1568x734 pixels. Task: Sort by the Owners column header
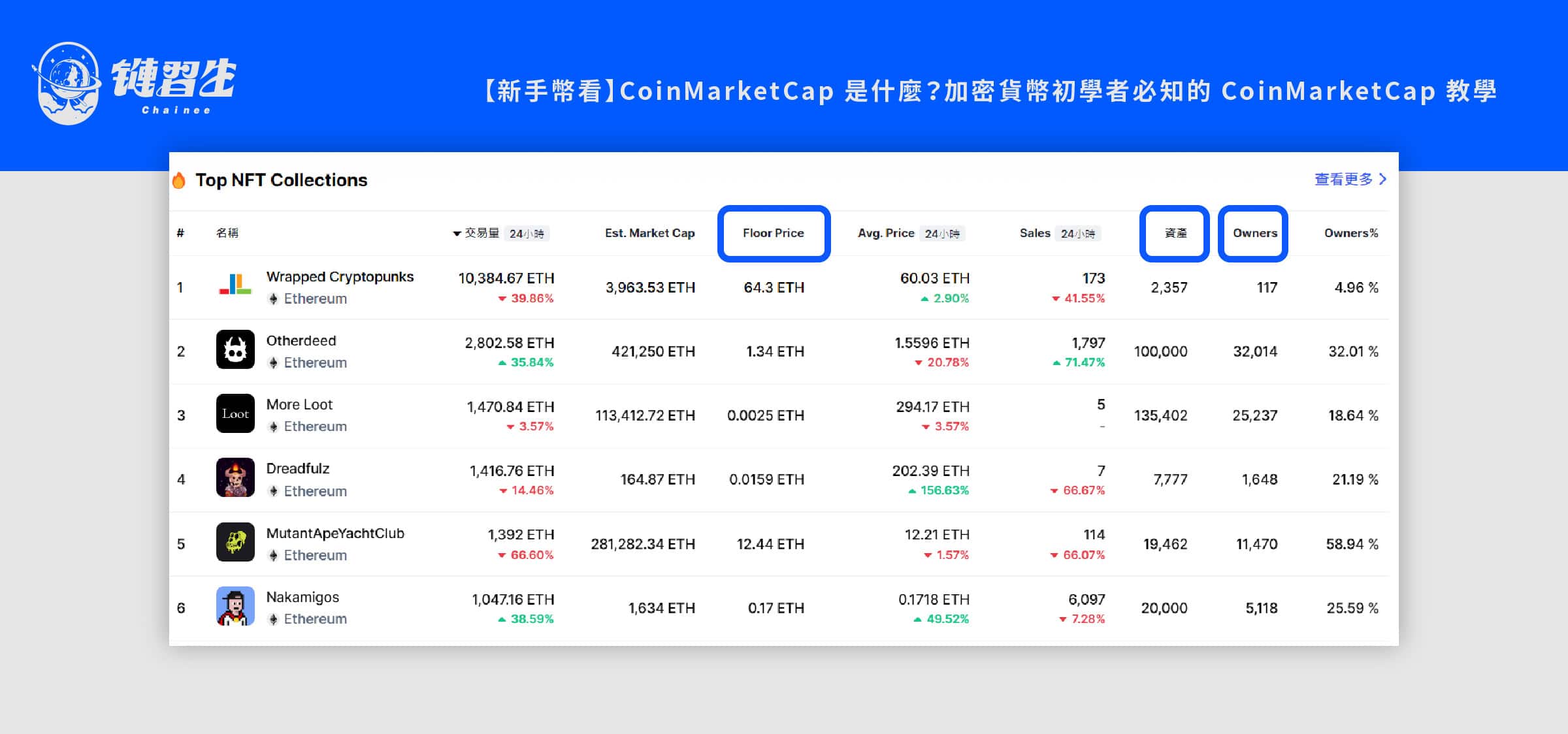point(1255,233)
